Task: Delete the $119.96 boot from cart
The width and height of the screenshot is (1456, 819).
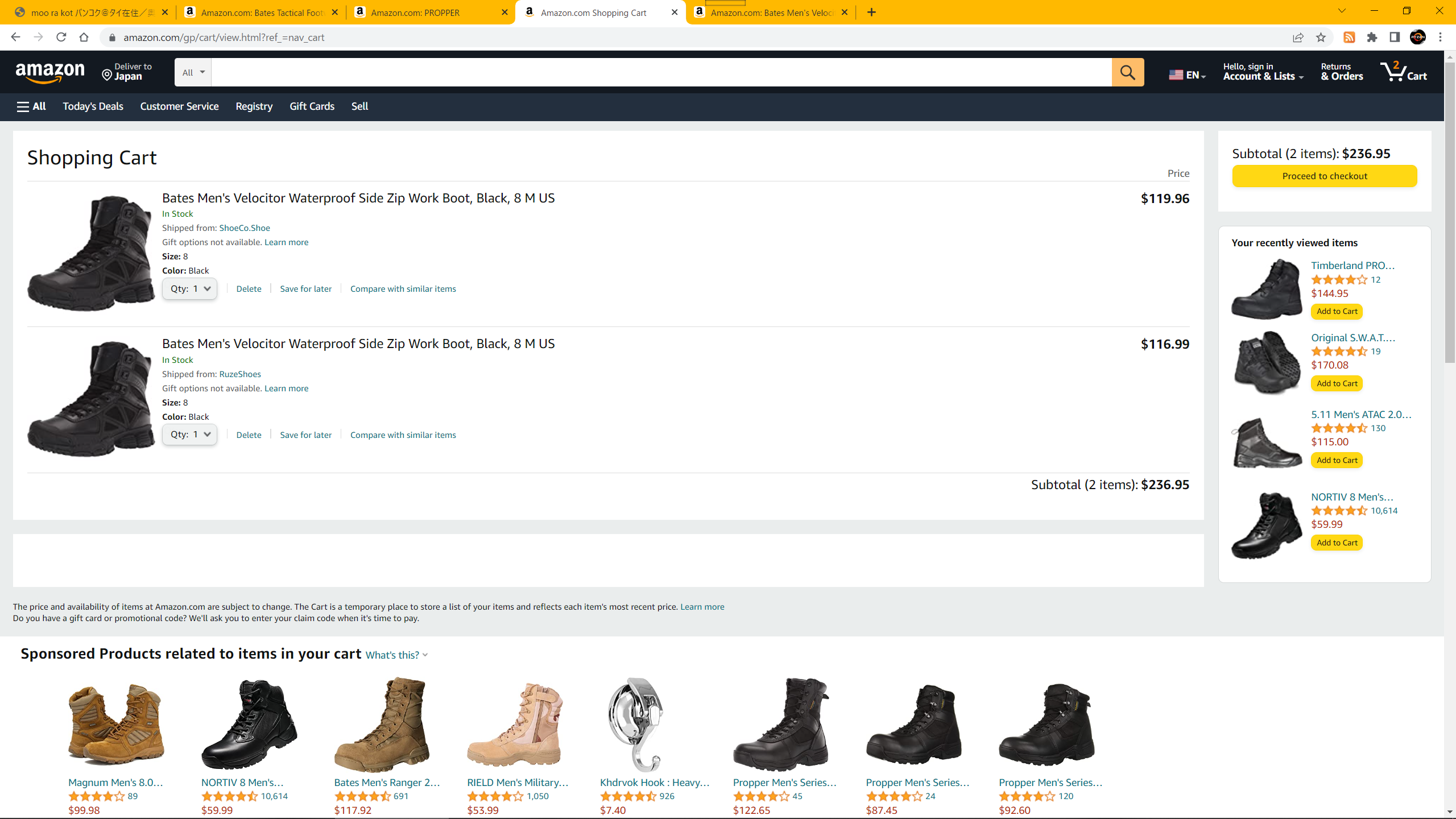Action: pyautogui.click(x=249, y=289)
